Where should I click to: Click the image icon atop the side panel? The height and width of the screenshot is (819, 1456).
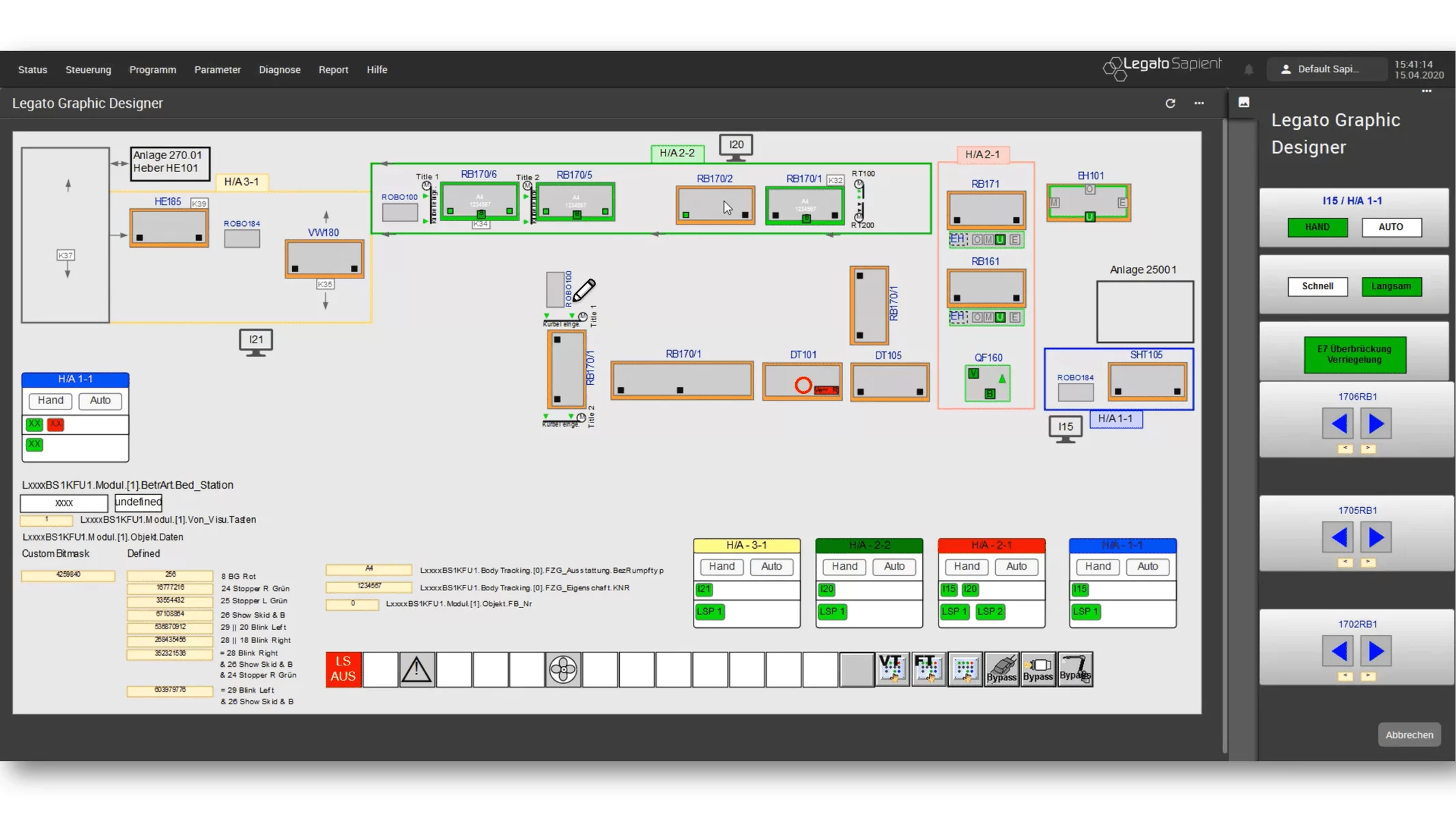[1244, 102]
